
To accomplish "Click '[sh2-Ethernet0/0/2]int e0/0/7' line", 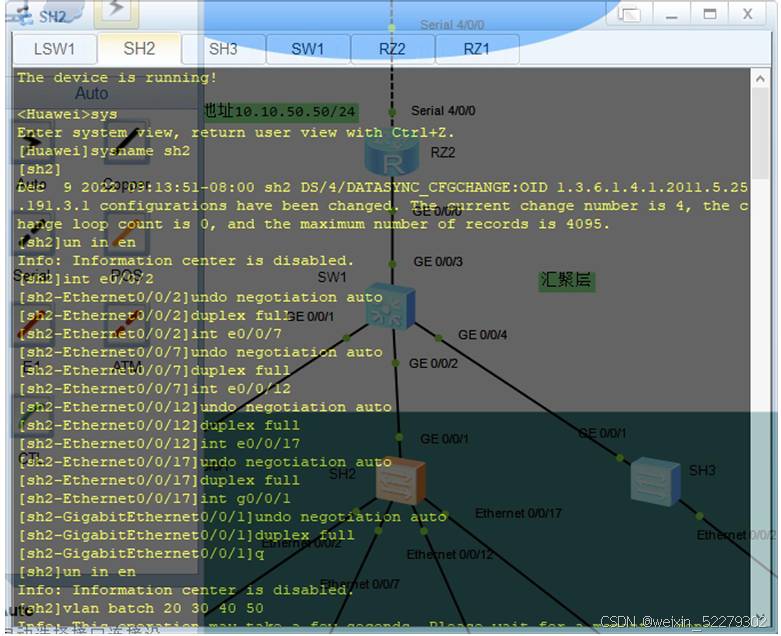I will [x=149, y=334].
